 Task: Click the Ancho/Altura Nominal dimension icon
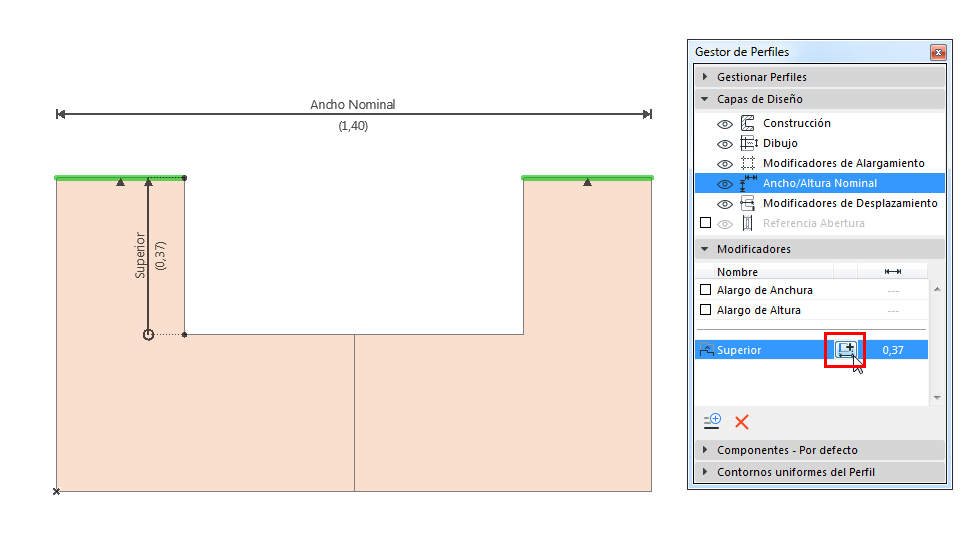748,183
